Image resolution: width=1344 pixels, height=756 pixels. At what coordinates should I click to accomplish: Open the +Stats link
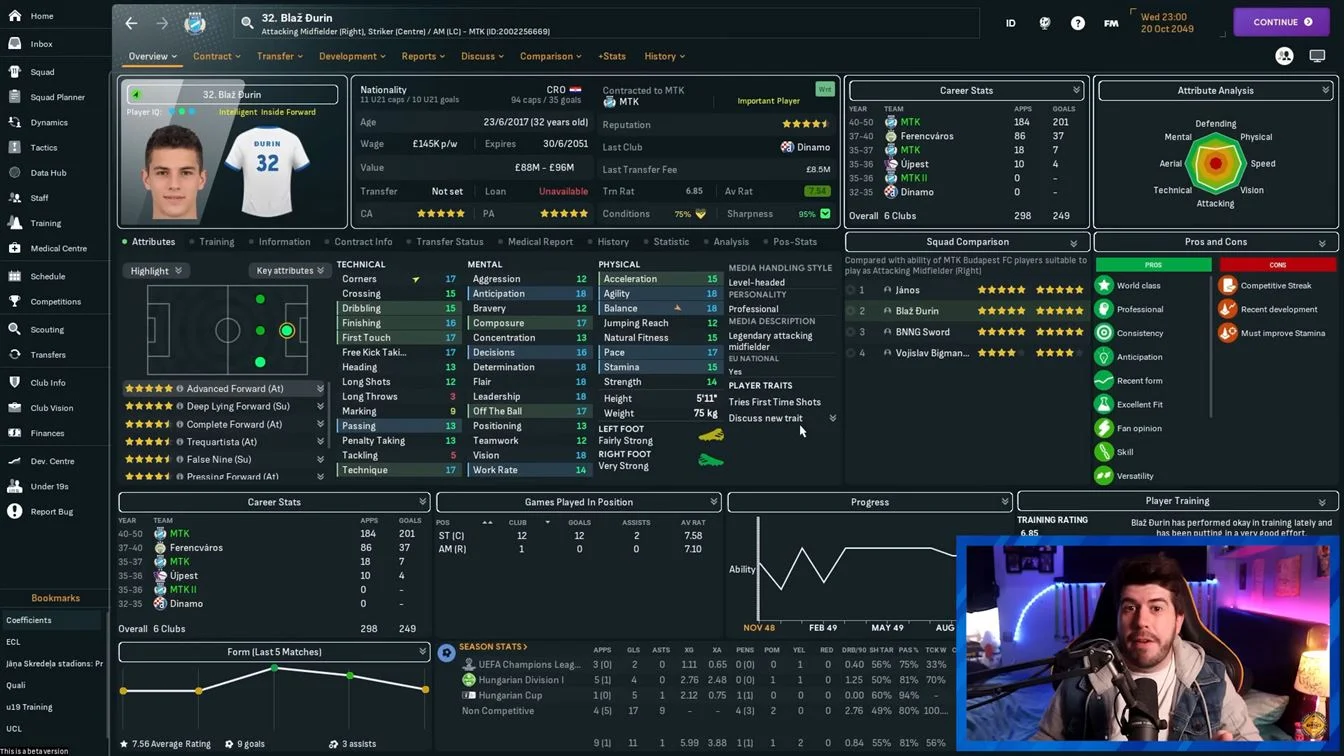coord(612,56)
